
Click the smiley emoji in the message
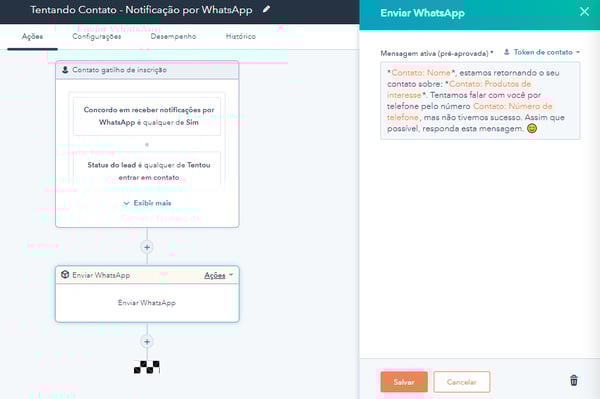pyautogui.click(x=532, y=129)
